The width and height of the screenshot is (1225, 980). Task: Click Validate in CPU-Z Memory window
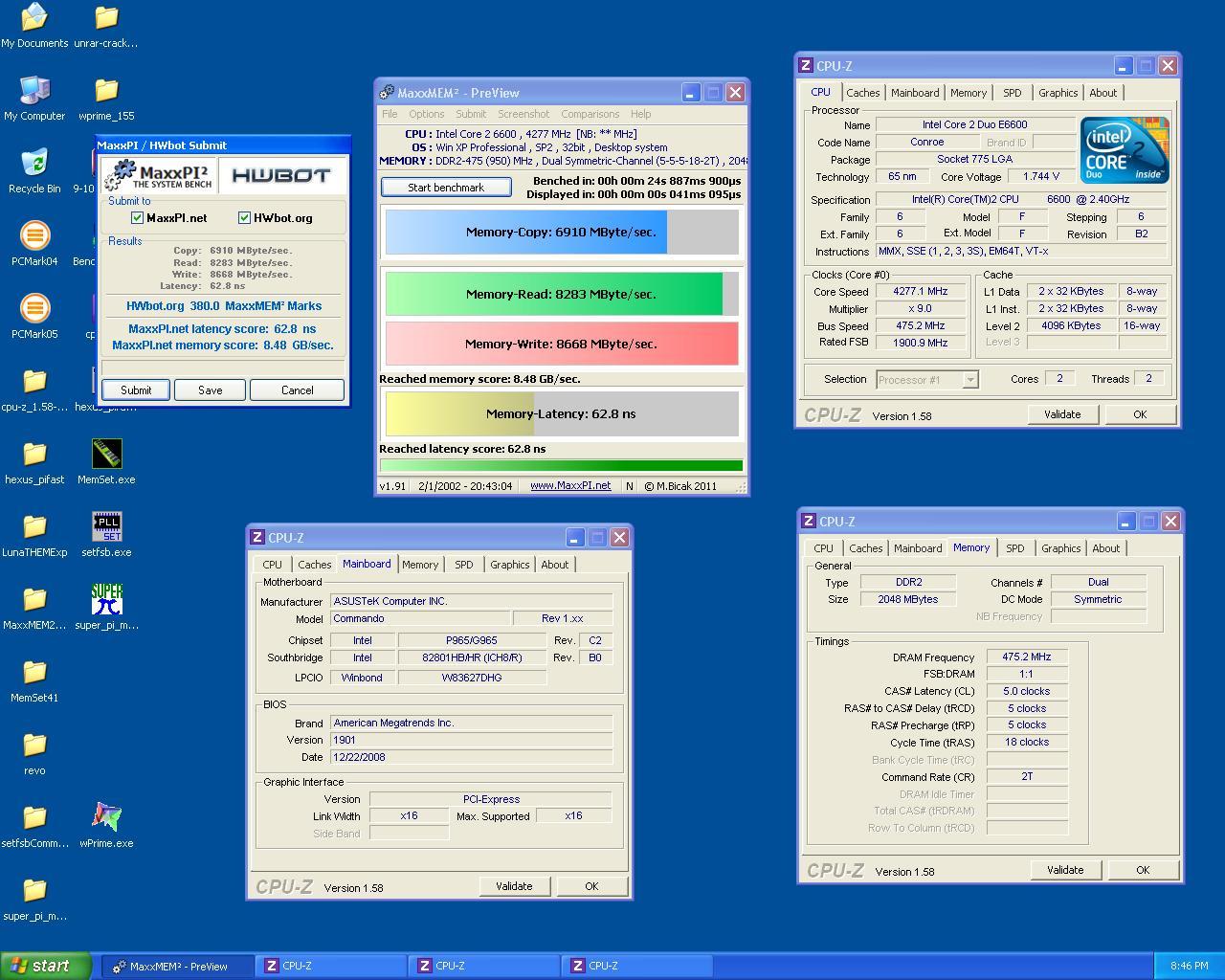pyautogui.click(x=1065, y=870)
